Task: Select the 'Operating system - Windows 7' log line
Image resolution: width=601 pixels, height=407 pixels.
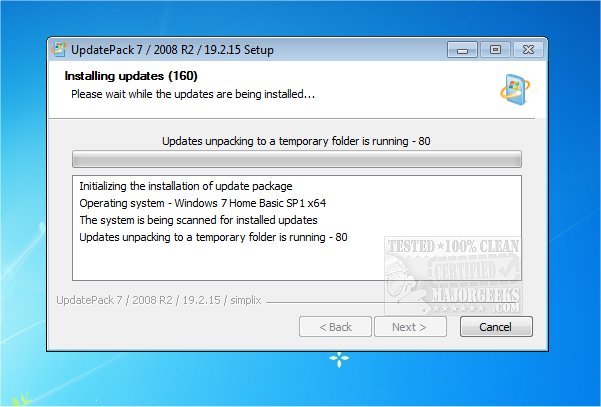Action: point(203,203)
